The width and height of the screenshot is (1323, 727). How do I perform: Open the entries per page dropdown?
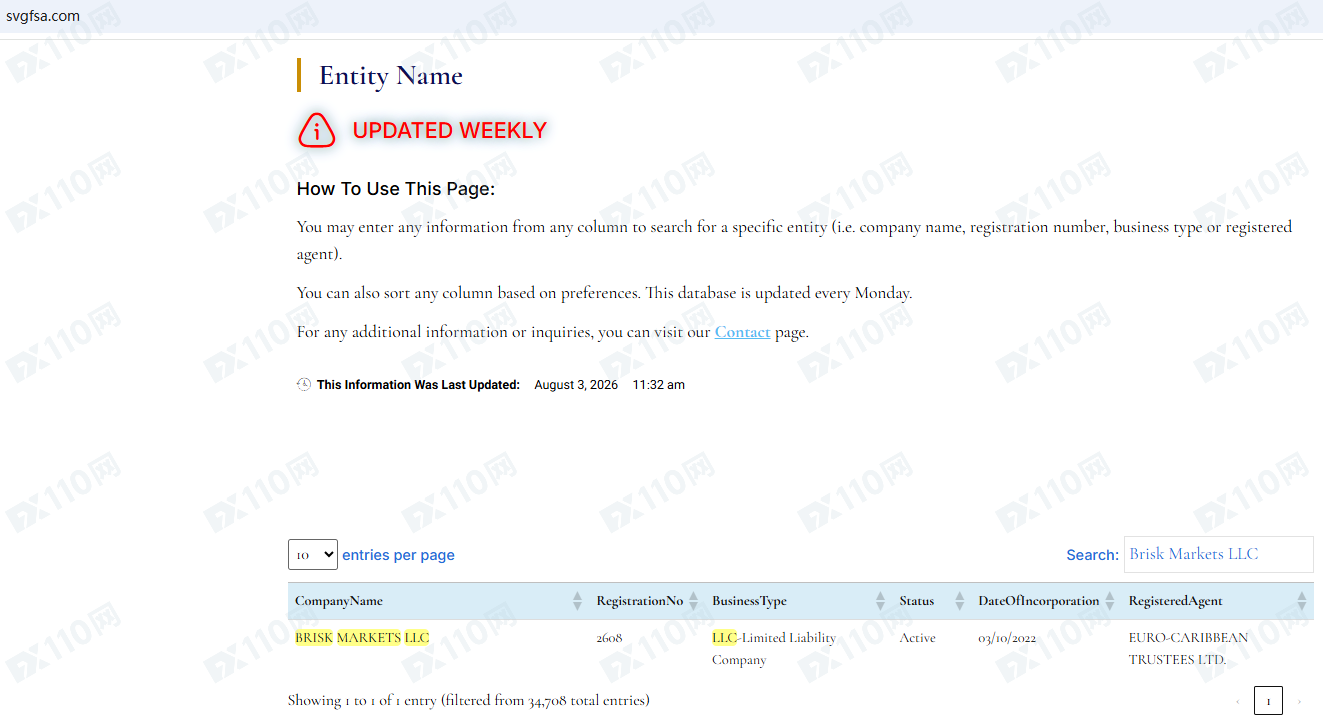tap(313, 555)
